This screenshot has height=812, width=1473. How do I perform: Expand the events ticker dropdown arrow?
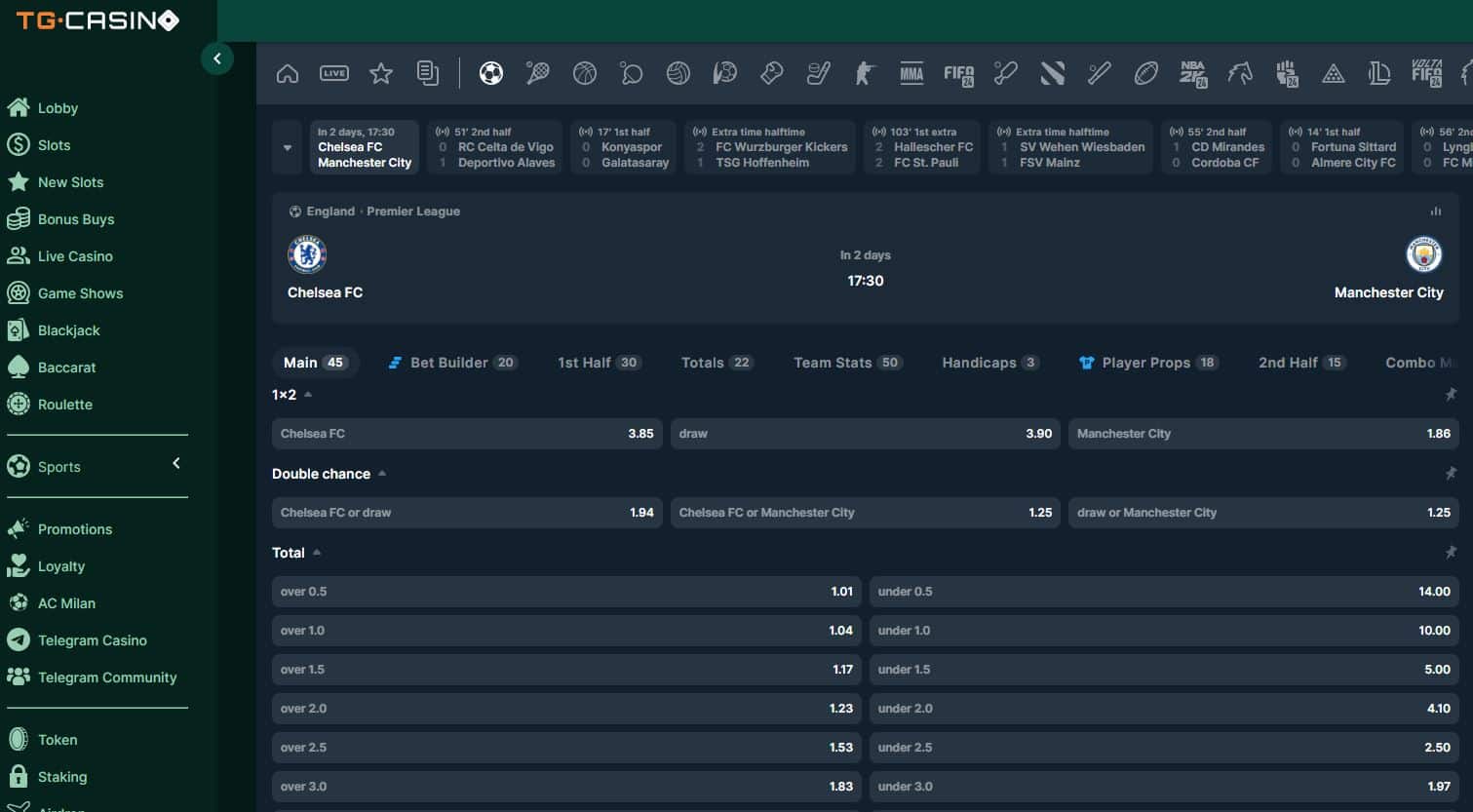click(x=287, y=147)
